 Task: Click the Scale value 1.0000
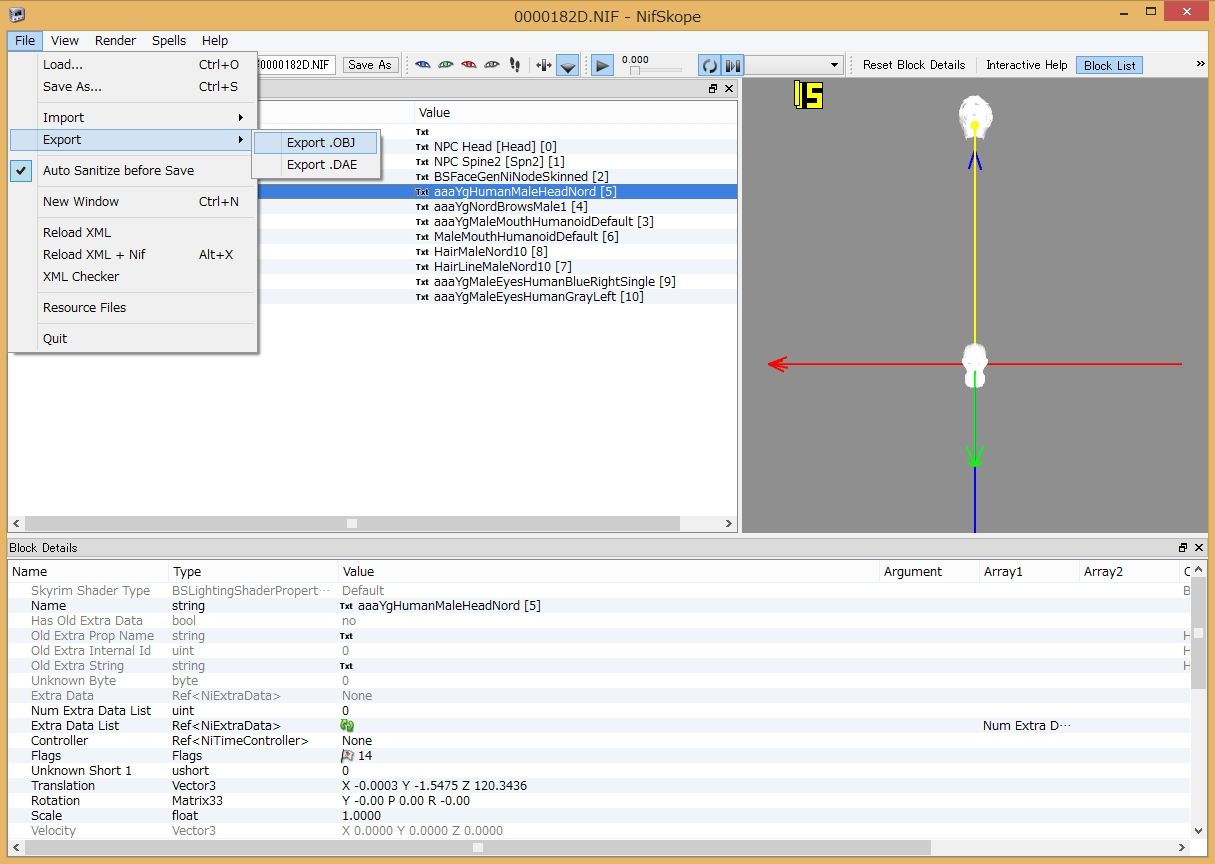pyautogui.click(x=360, y=816)
